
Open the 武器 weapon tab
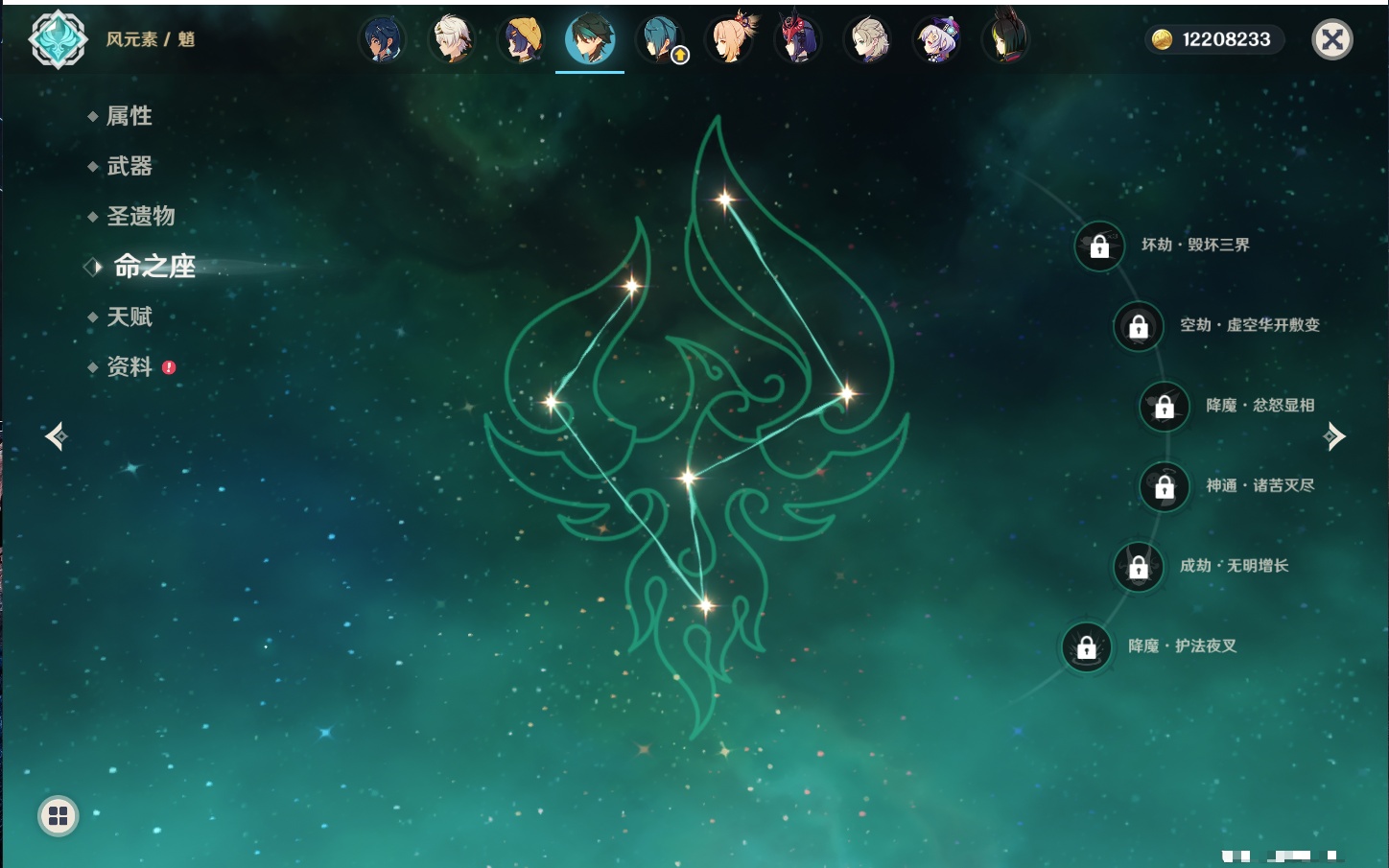(129, 166)
